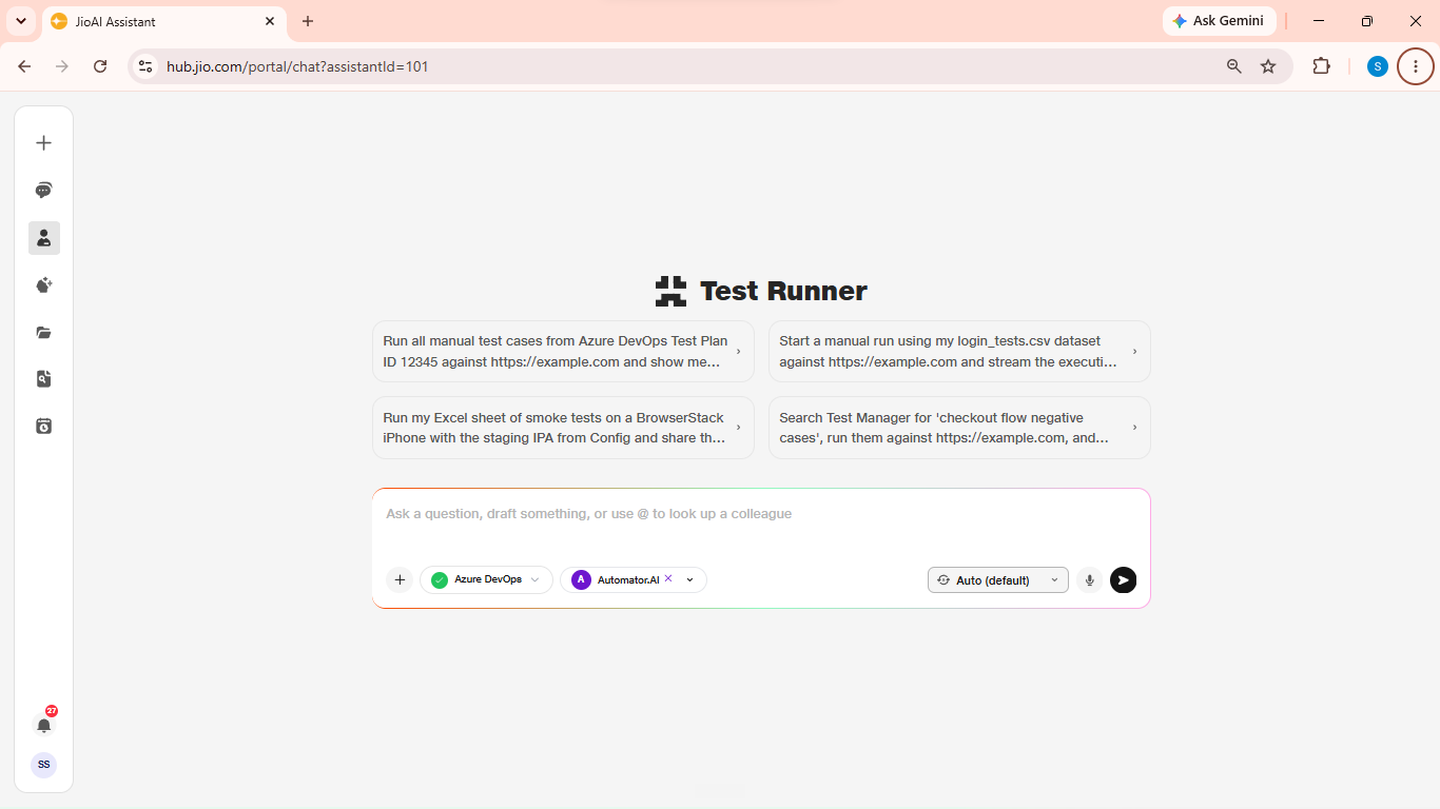Open the chat history bubble icon
The height and width of the screenshot is (809, 1440).
[44, 190]
